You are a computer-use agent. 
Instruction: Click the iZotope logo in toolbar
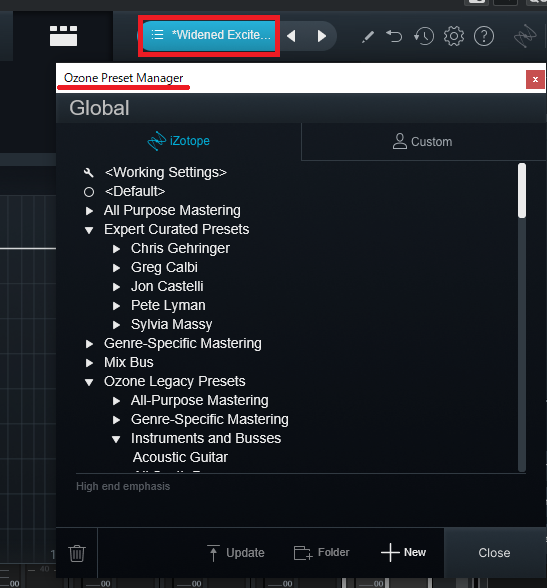(x=525, y=36)
